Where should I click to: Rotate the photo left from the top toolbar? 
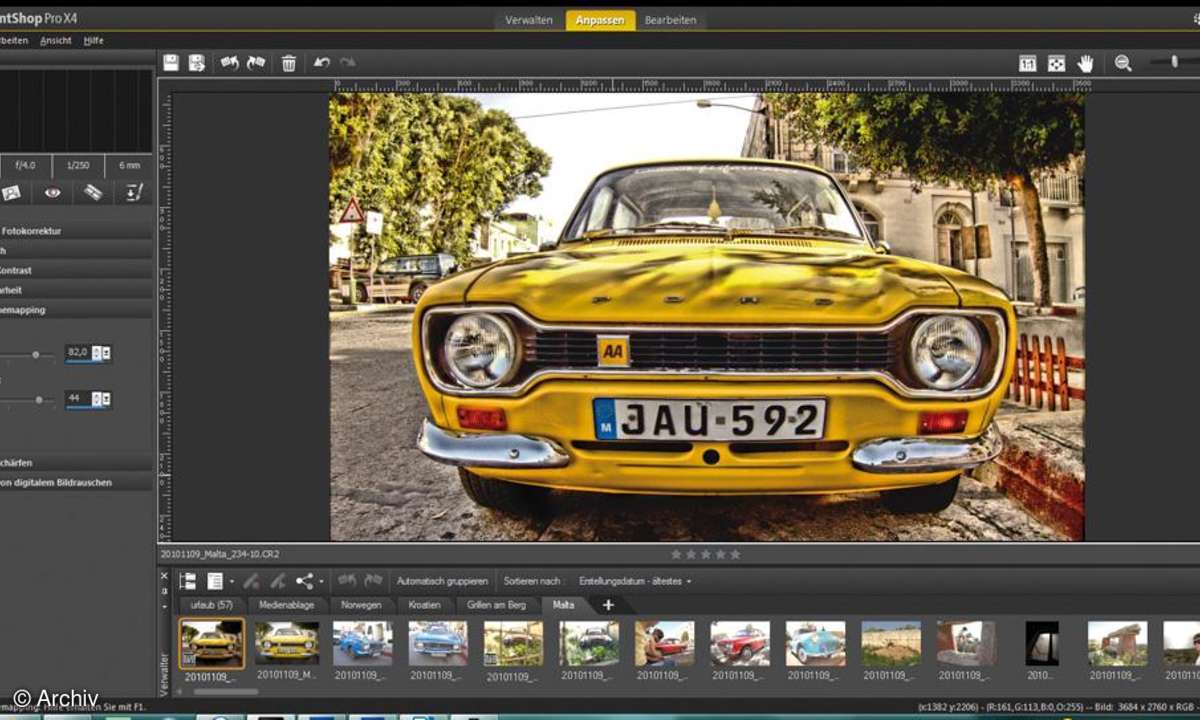(230, 63)
